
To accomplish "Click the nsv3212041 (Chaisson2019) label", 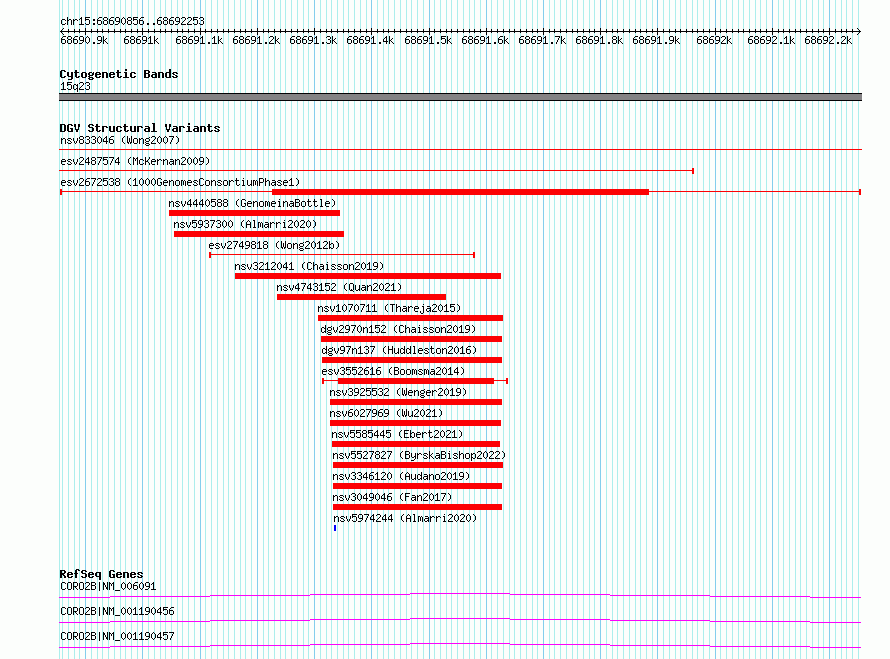I will click(309, 266).
